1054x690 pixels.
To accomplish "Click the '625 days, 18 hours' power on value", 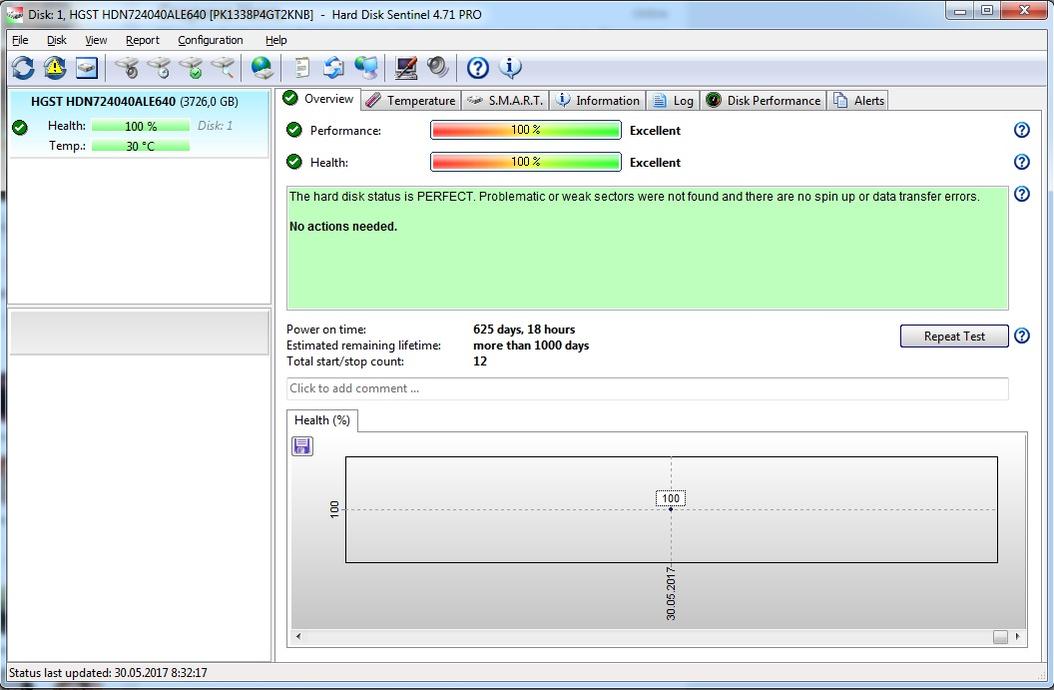I will pos(524,329).
